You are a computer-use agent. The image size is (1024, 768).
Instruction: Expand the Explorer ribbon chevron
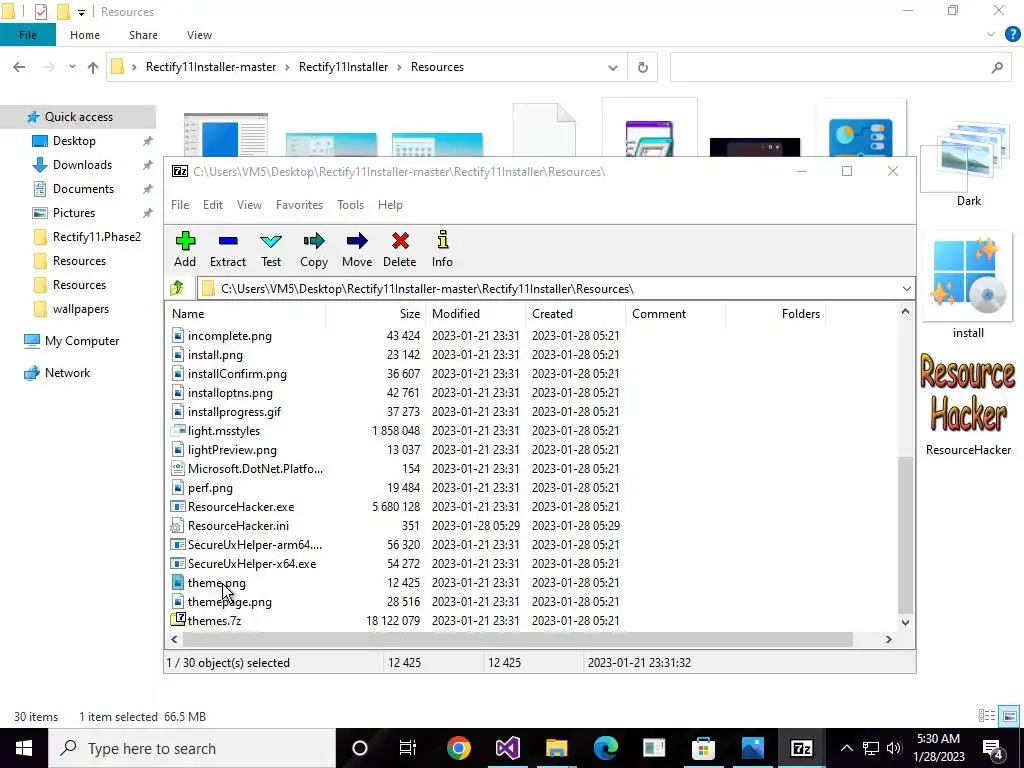(991, 35)
